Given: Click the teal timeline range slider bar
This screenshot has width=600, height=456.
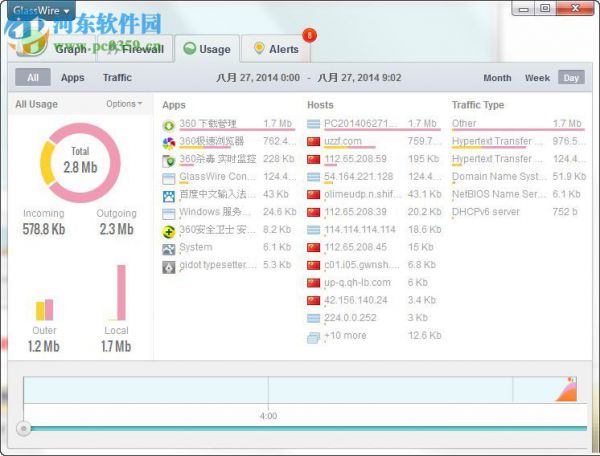Looking at the screenshot, I should click(308, 428).
